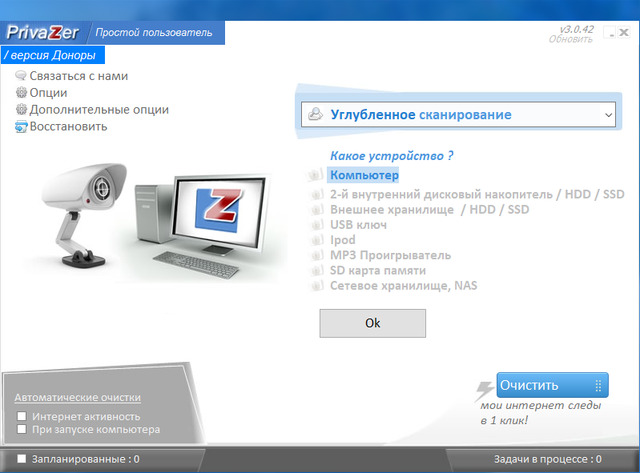Screen dimensions: 640x473
Task: Click the Обновить update link
Action: (x=571, y=39)
